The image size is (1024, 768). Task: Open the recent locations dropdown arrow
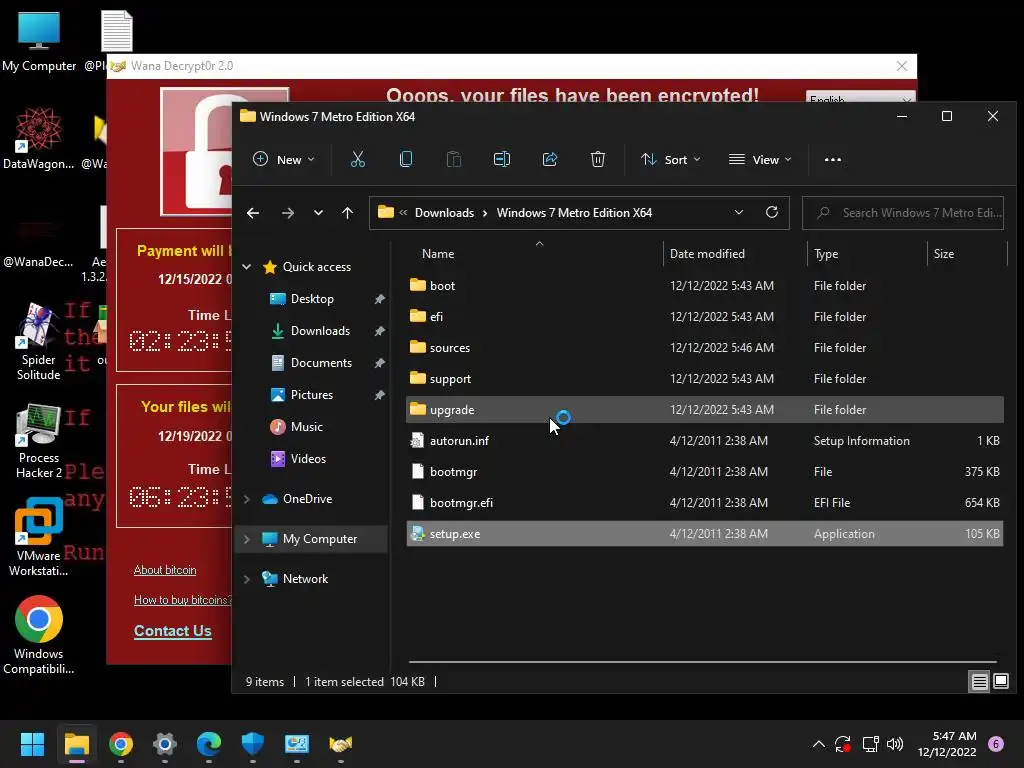pos(318,213)
